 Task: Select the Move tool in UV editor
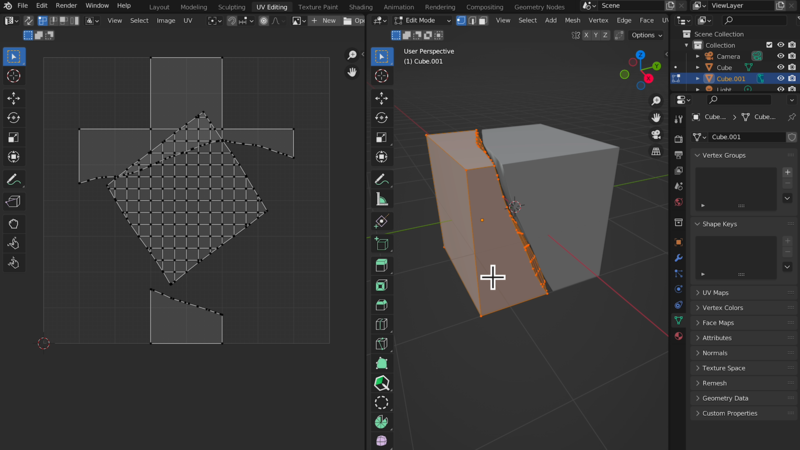tap(14, 98)
